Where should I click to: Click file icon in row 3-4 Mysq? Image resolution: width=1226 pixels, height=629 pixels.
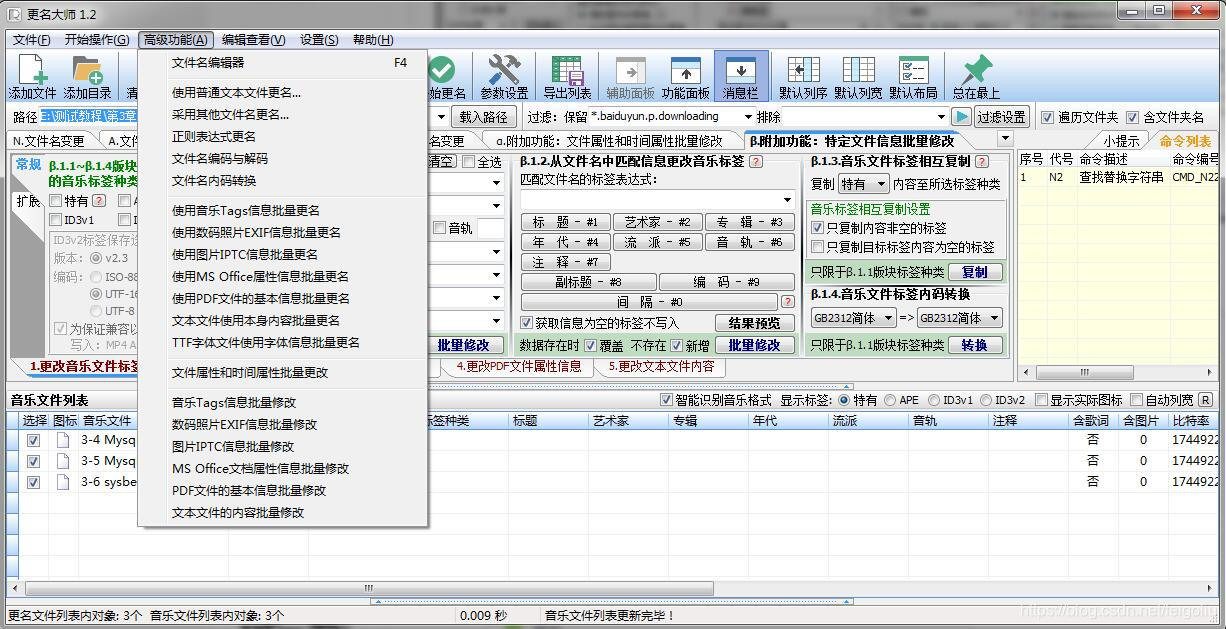tap(63, 440)
